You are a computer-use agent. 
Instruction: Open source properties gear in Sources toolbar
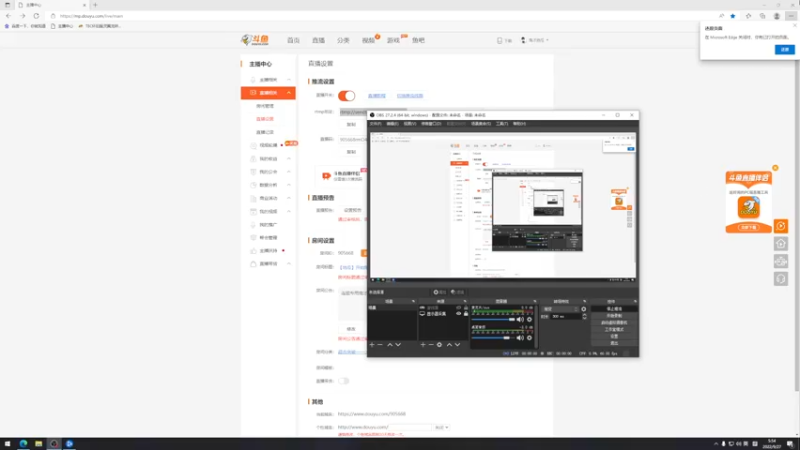coord(439,345)
